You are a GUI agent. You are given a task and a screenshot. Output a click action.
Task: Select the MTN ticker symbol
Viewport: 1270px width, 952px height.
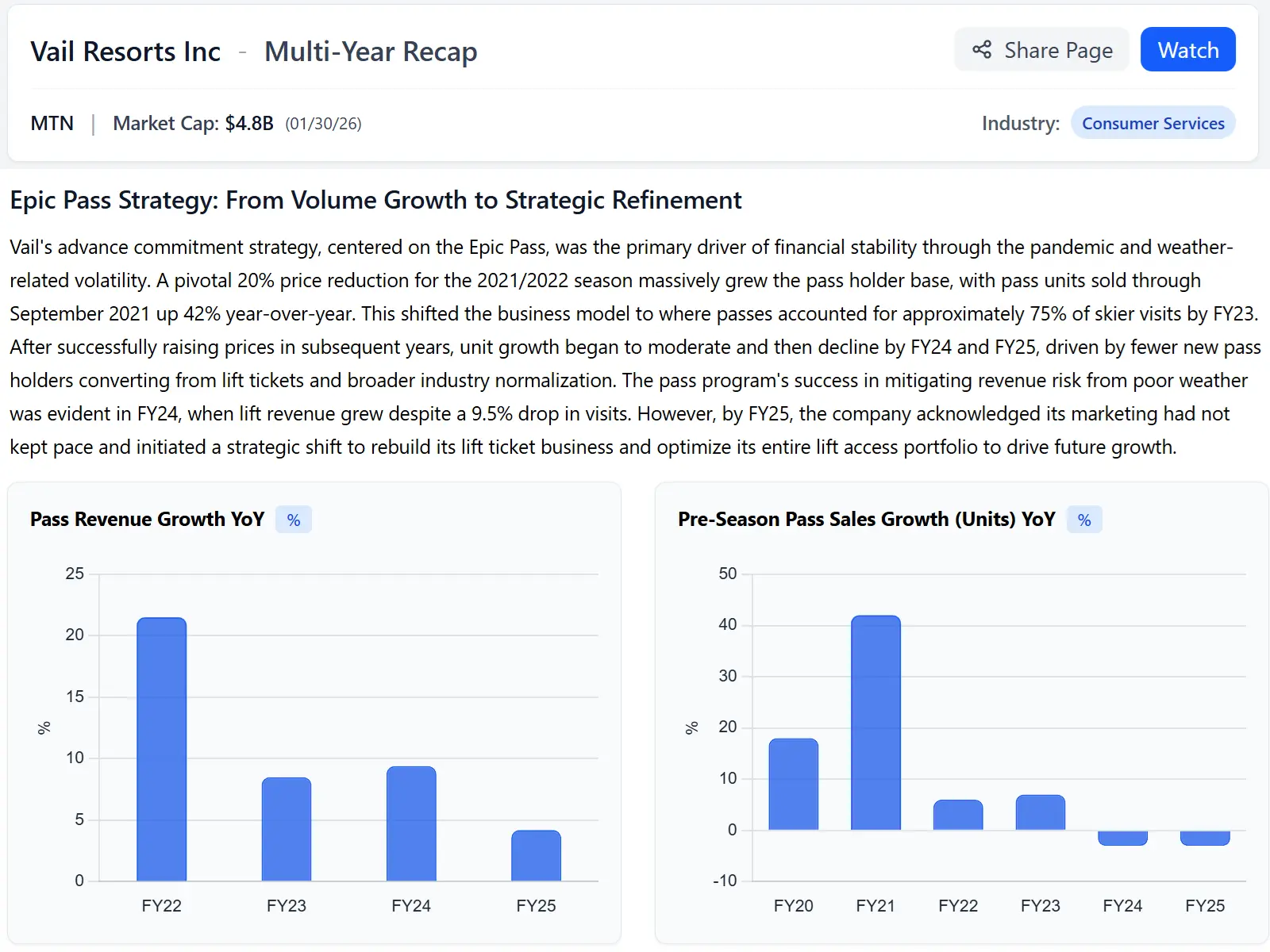[52, 123]
